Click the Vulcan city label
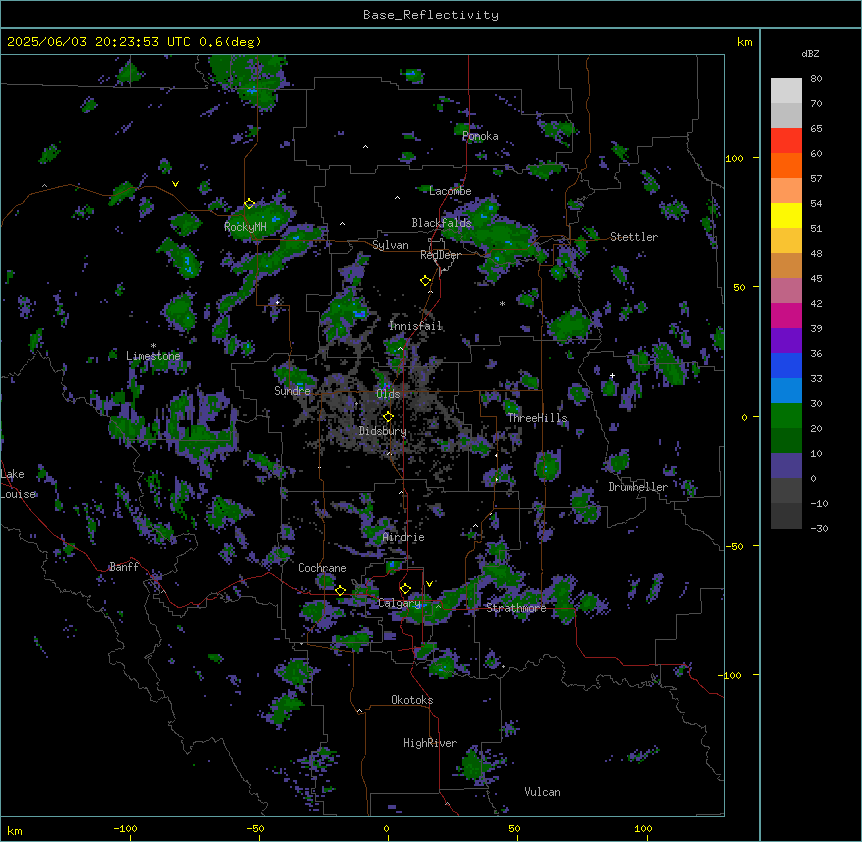This screenshot has width=862, height=842. tap(542, 792)
